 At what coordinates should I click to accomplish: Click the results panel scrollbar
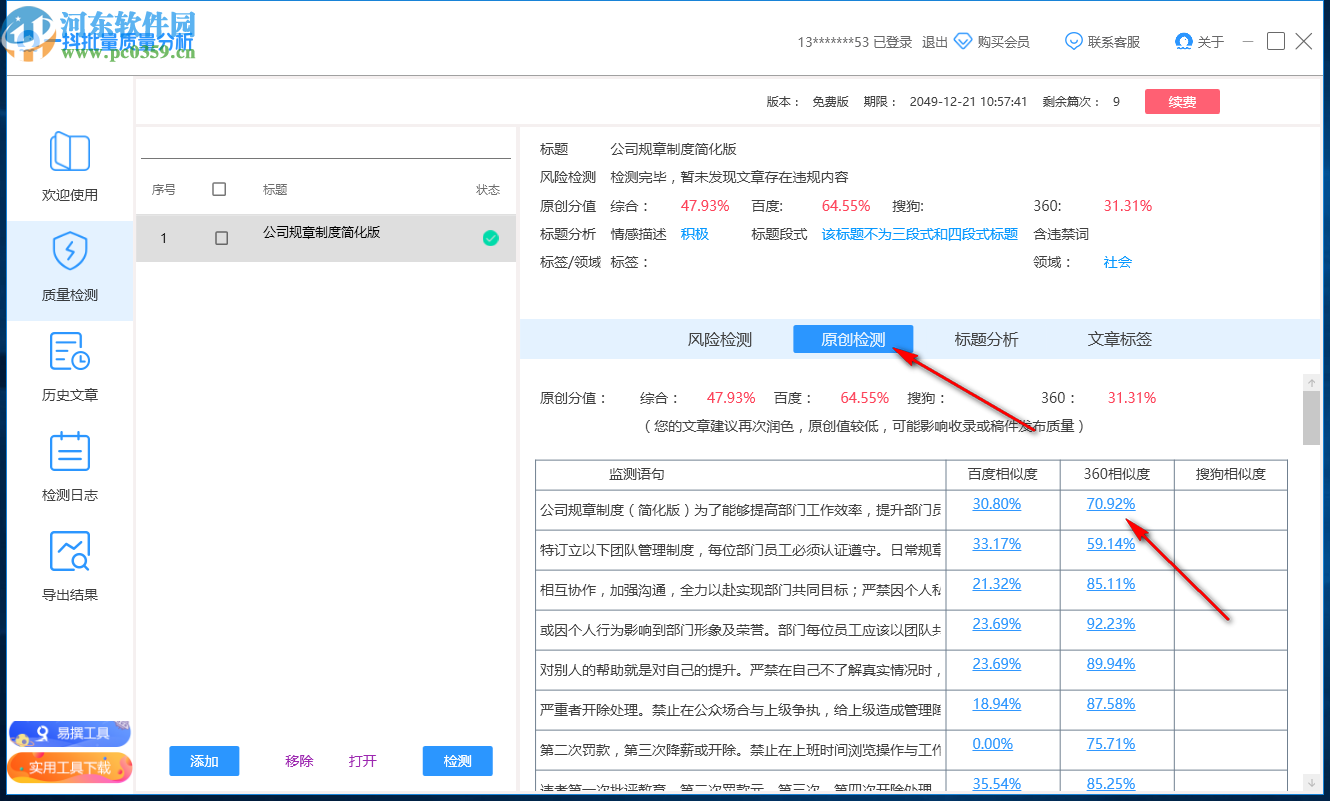pos(1312,420)
